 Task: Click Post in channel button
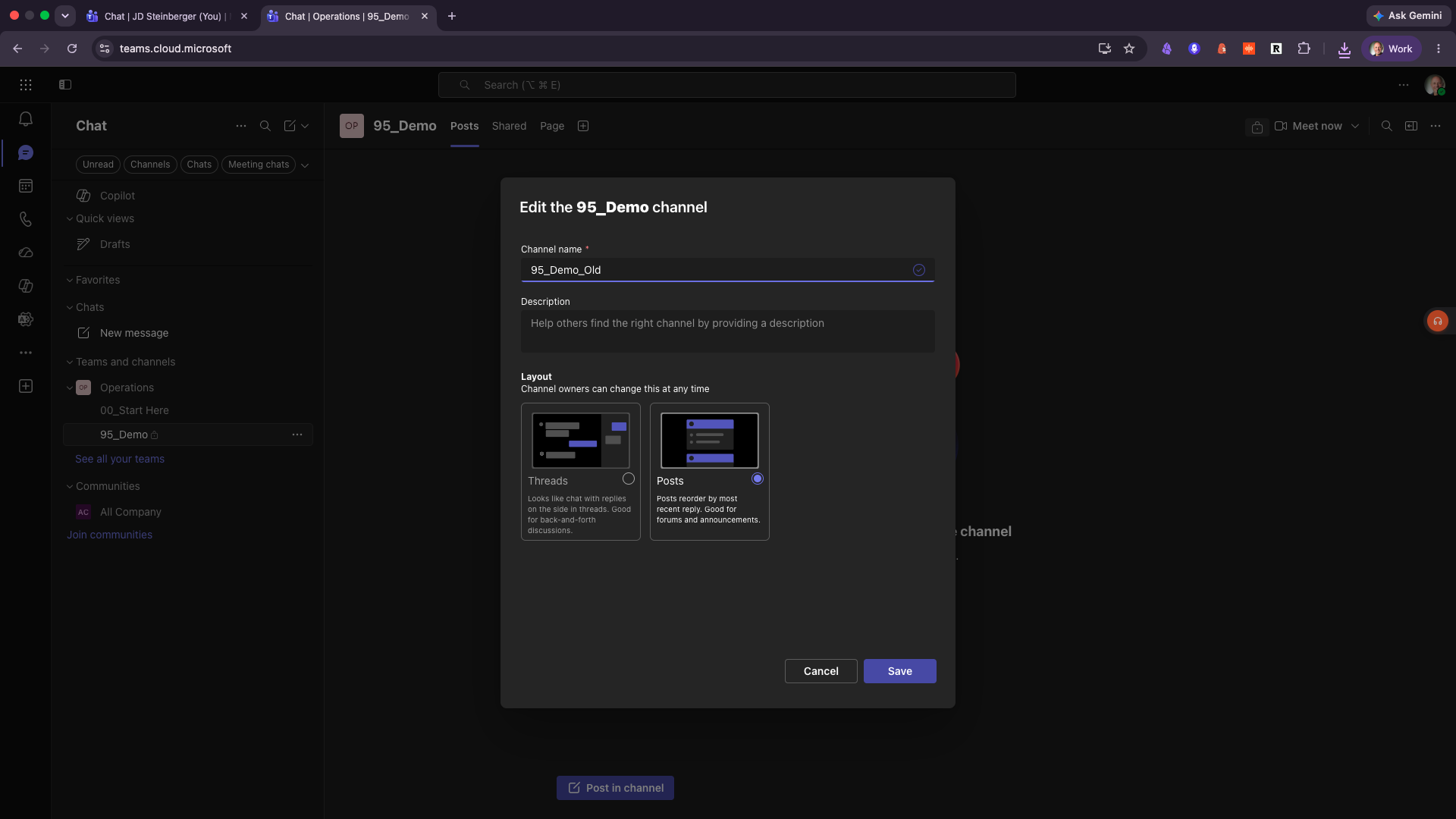point(615,788)
